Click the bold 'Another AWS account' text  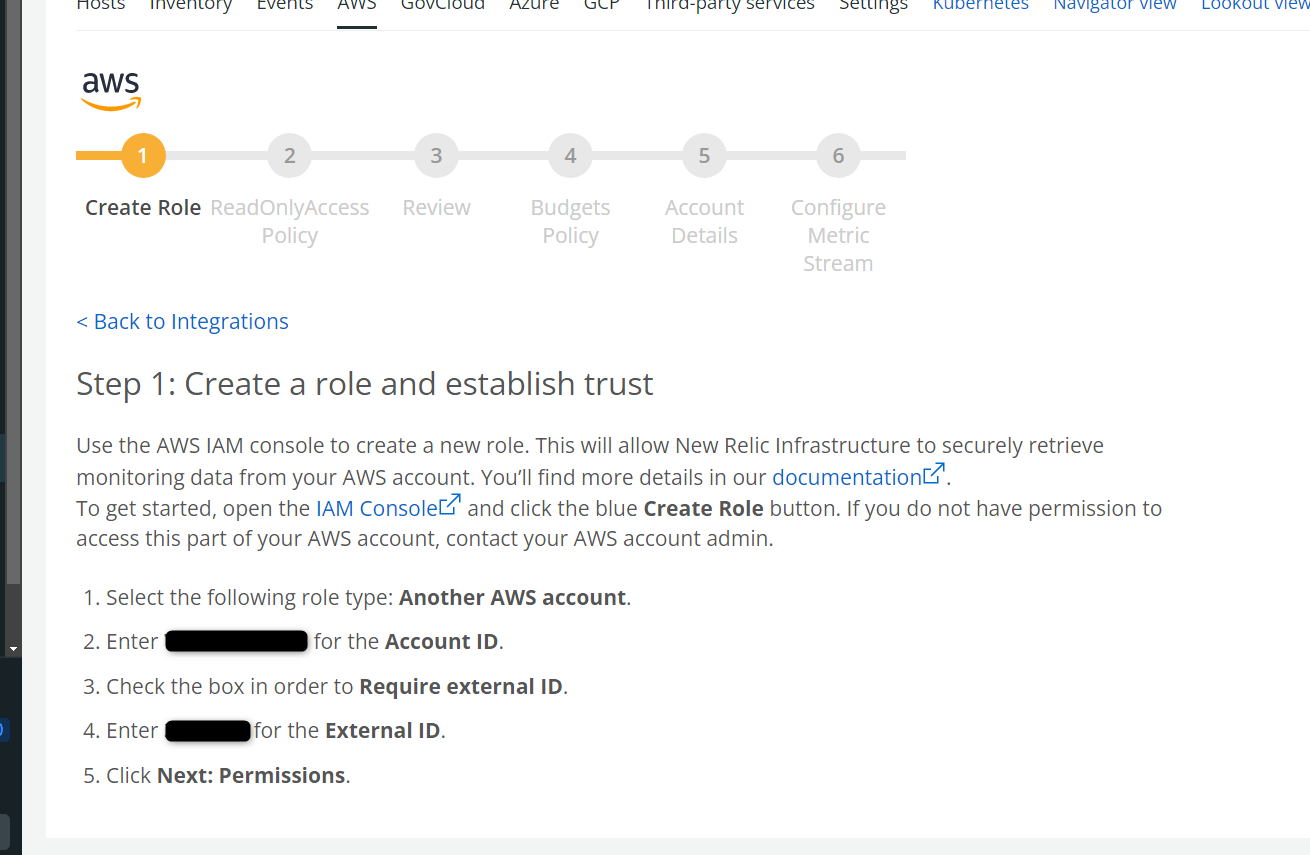tap(512, 598)
